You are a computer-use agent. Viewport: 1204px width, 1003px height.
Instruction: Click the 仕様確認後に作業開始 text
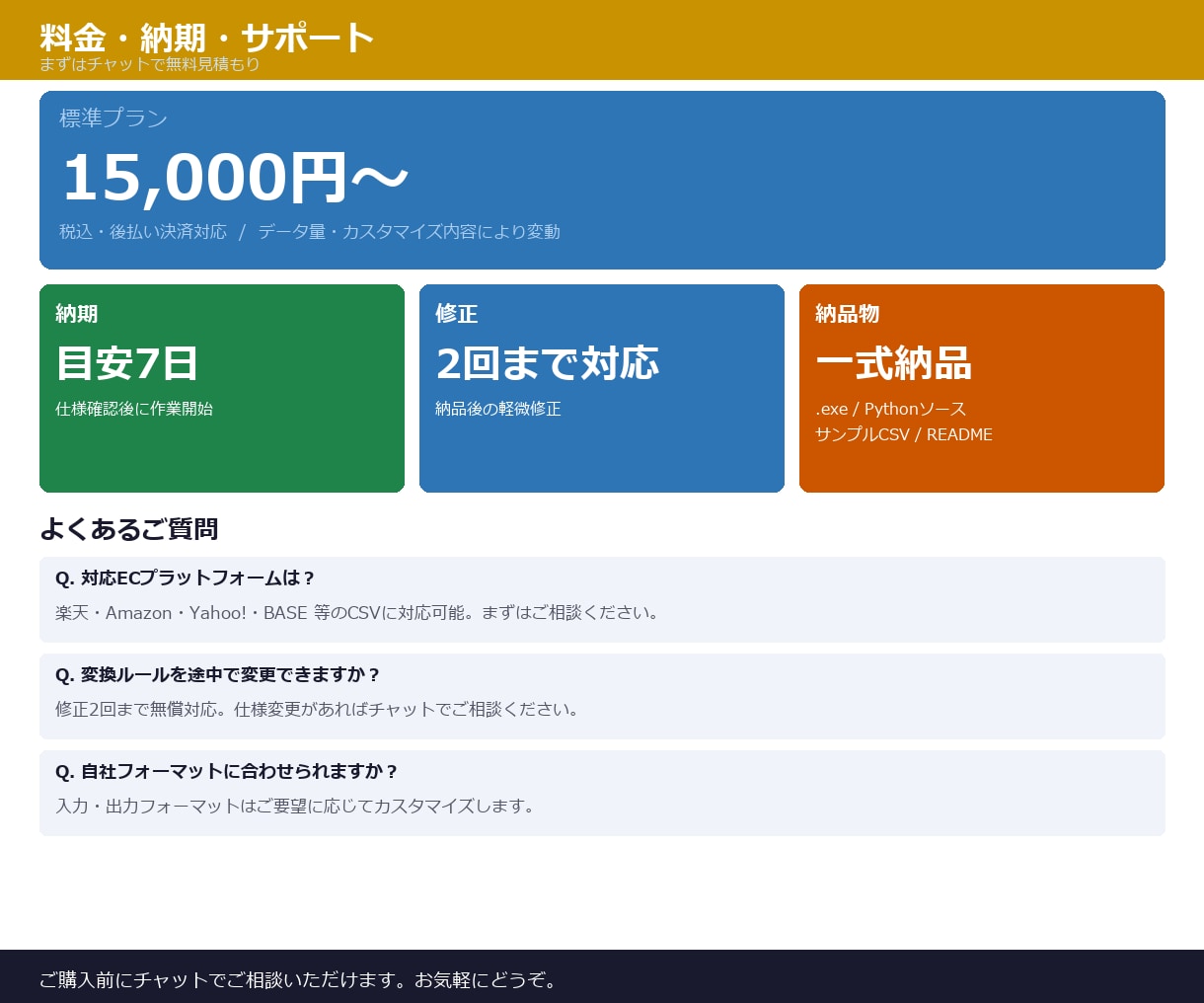coord(134,409)
